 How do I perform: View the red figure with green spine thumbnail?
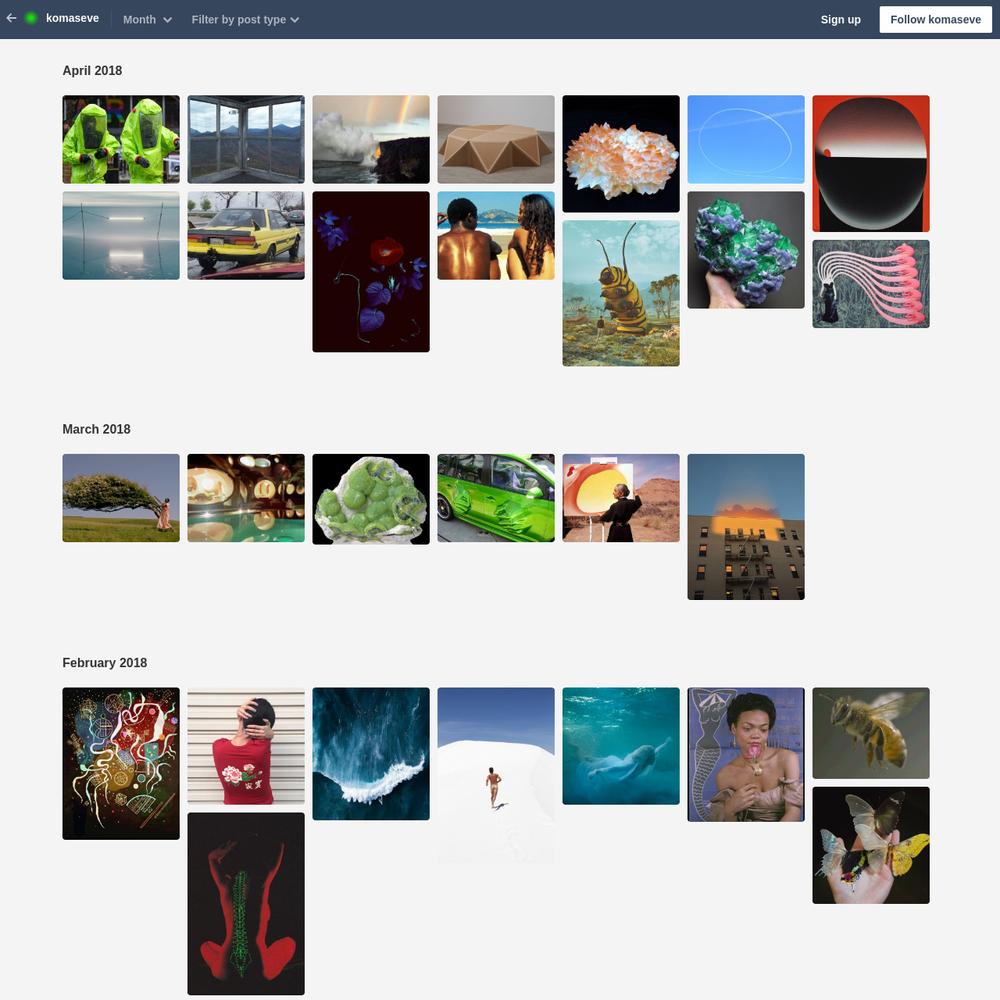point(246,904)
